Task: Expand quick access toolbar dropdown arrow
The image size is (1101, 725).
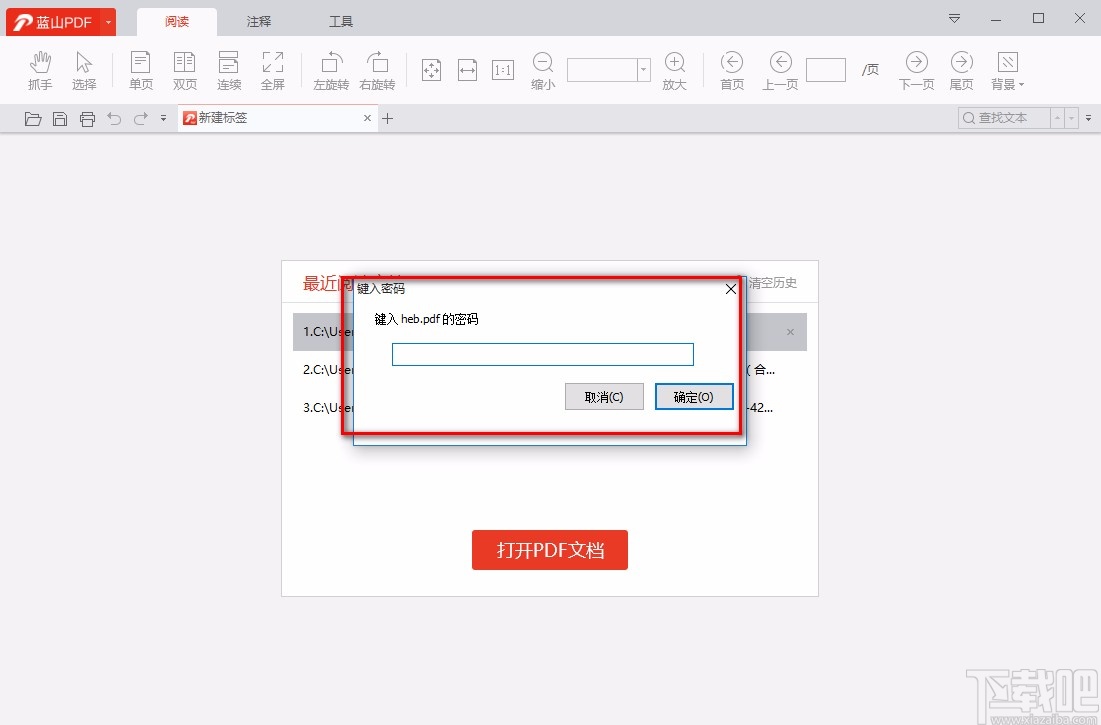Action: 163,119
